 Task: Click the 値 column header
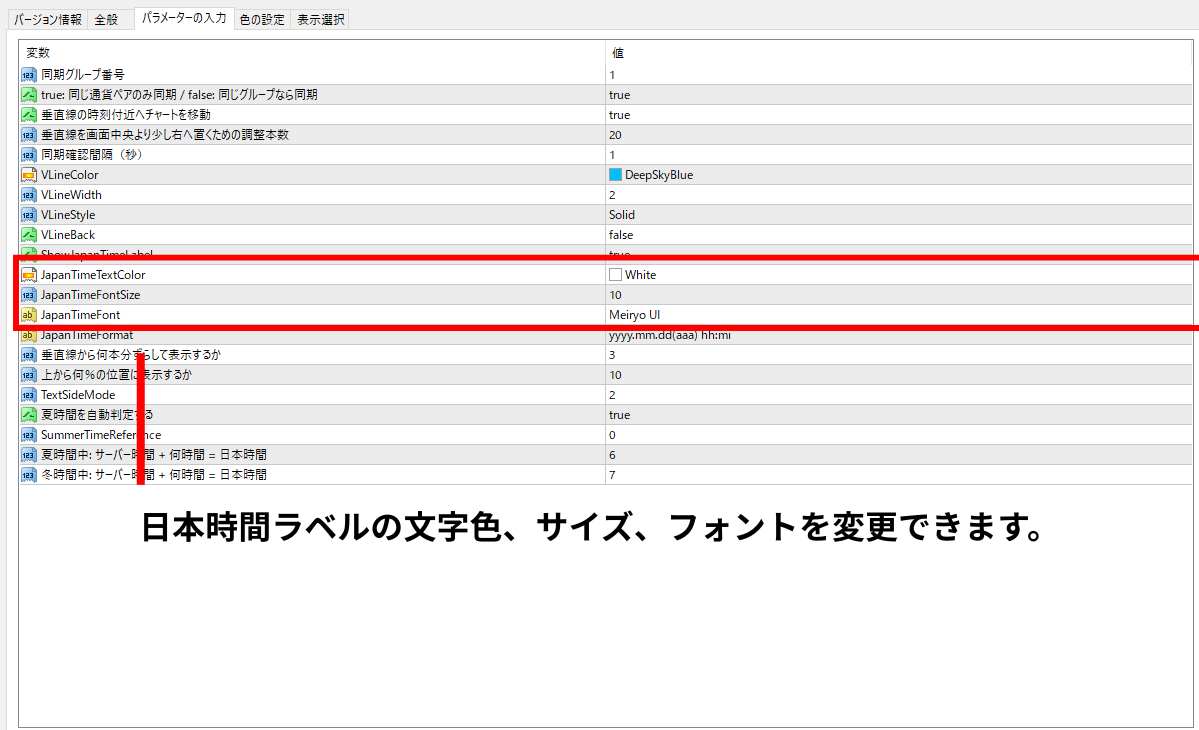[x=618, y=53]
